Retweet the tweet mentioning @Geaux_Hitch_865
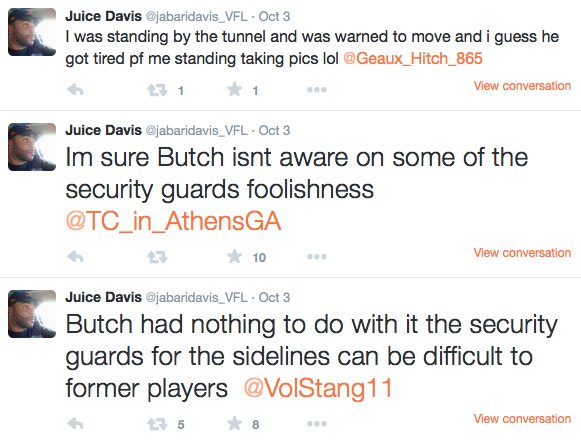The height and width of the screenshot is (441, 581). coord(157,90)
